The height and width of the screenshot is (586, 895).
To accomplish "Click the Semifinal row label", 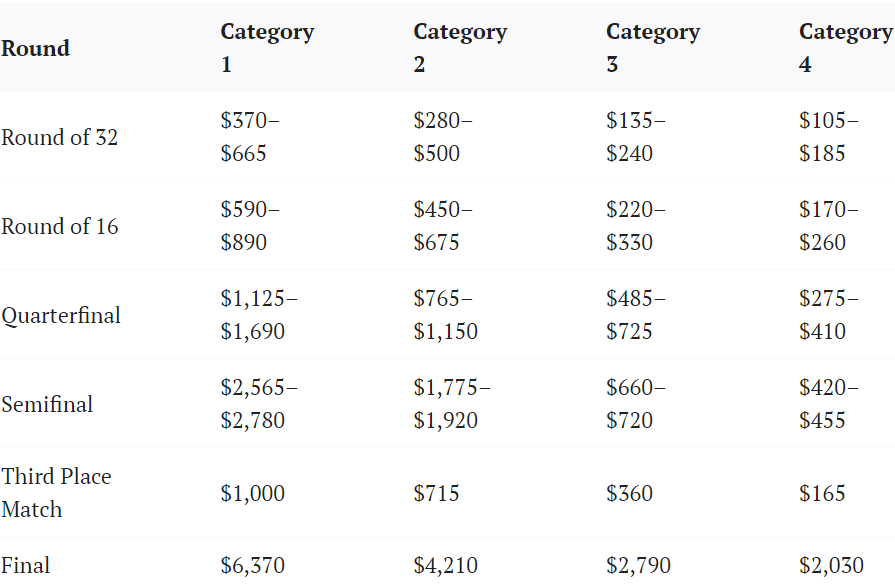I will point(47,404).
